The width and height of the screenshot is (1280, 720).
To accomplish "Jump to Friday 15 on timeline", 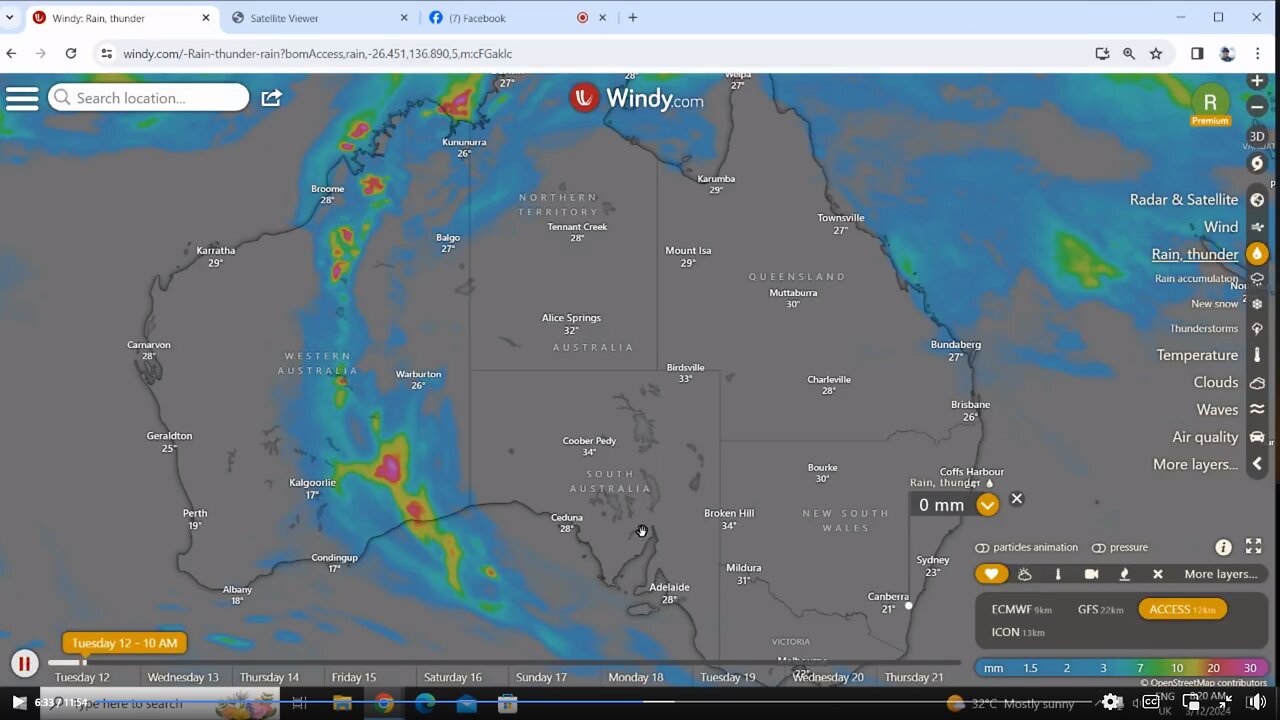I will coord(354,677).
